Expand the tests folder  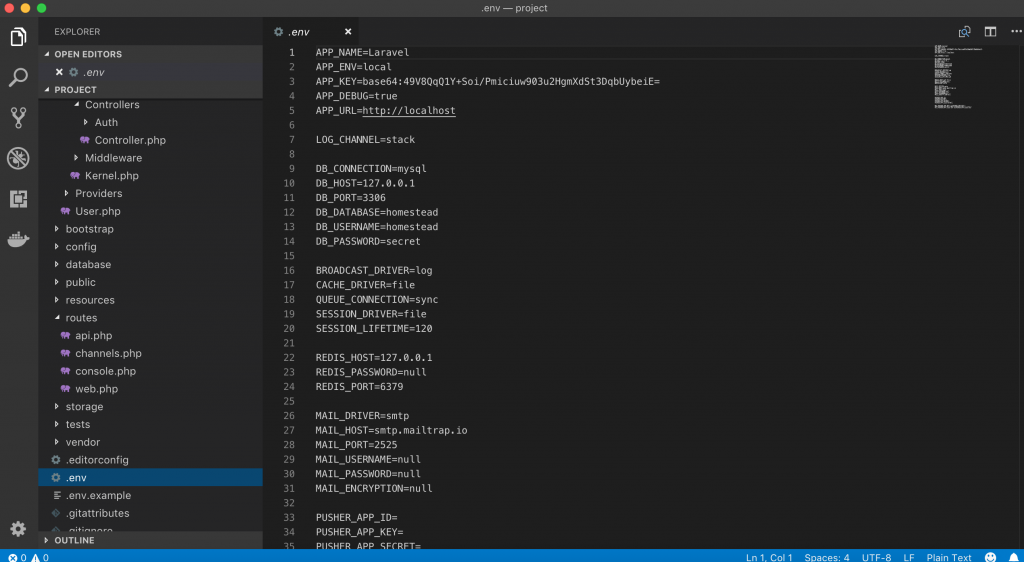77,424
